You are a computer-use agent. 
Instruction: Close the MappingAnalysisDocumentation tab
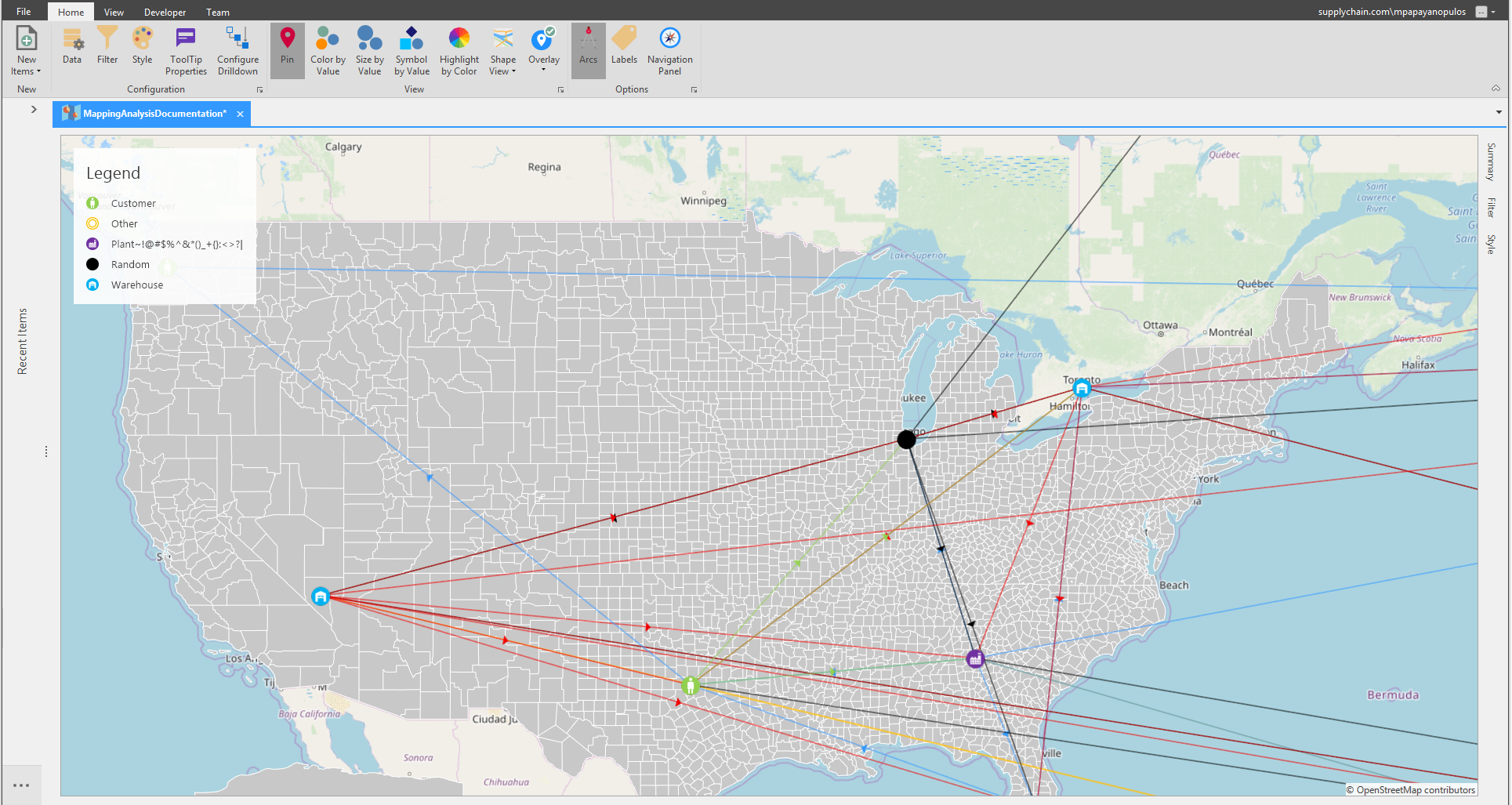pyautogui.click(x=240, y=114)
